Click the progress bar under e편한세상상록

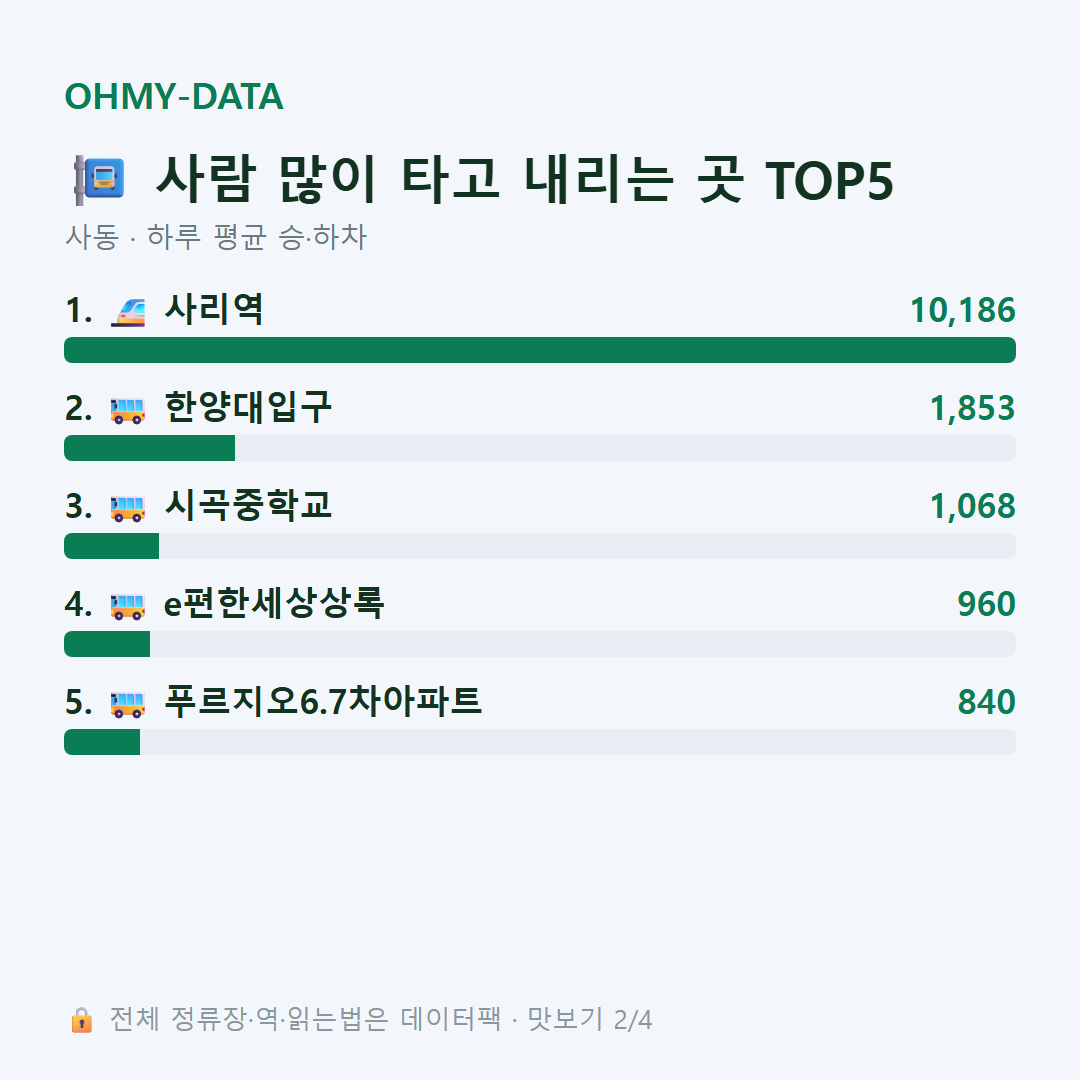(540, 643)
